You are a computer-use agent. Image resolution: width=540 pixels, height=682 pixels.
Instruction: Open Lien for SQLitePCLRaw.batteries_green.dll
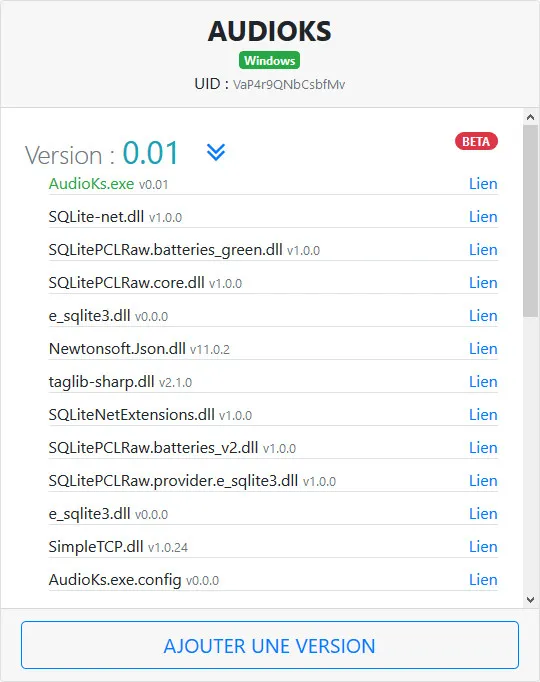point(483,250)
